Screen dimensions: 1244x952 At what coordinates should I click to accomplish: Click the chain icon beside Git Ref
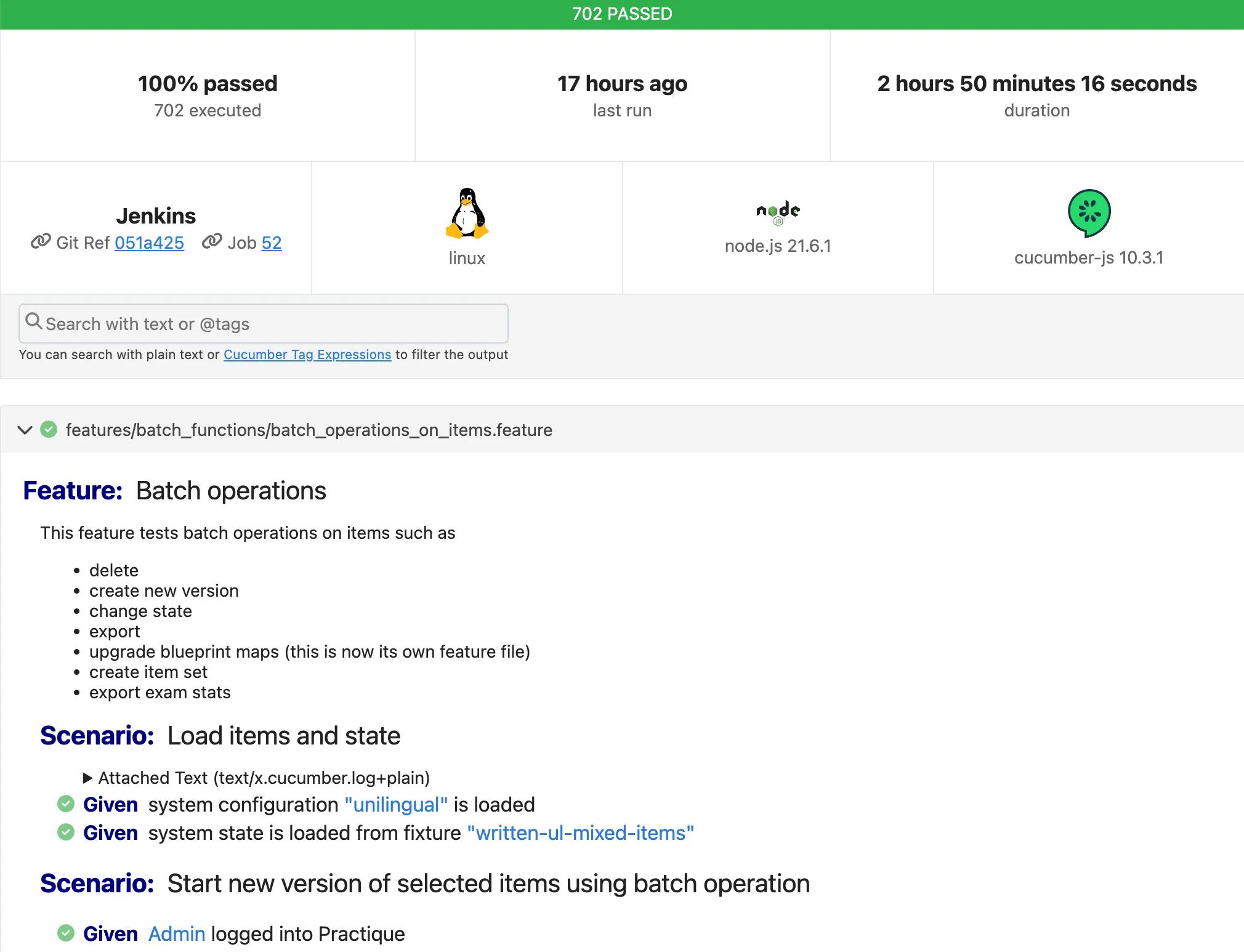pyautogui.click(x=39, y=242)
